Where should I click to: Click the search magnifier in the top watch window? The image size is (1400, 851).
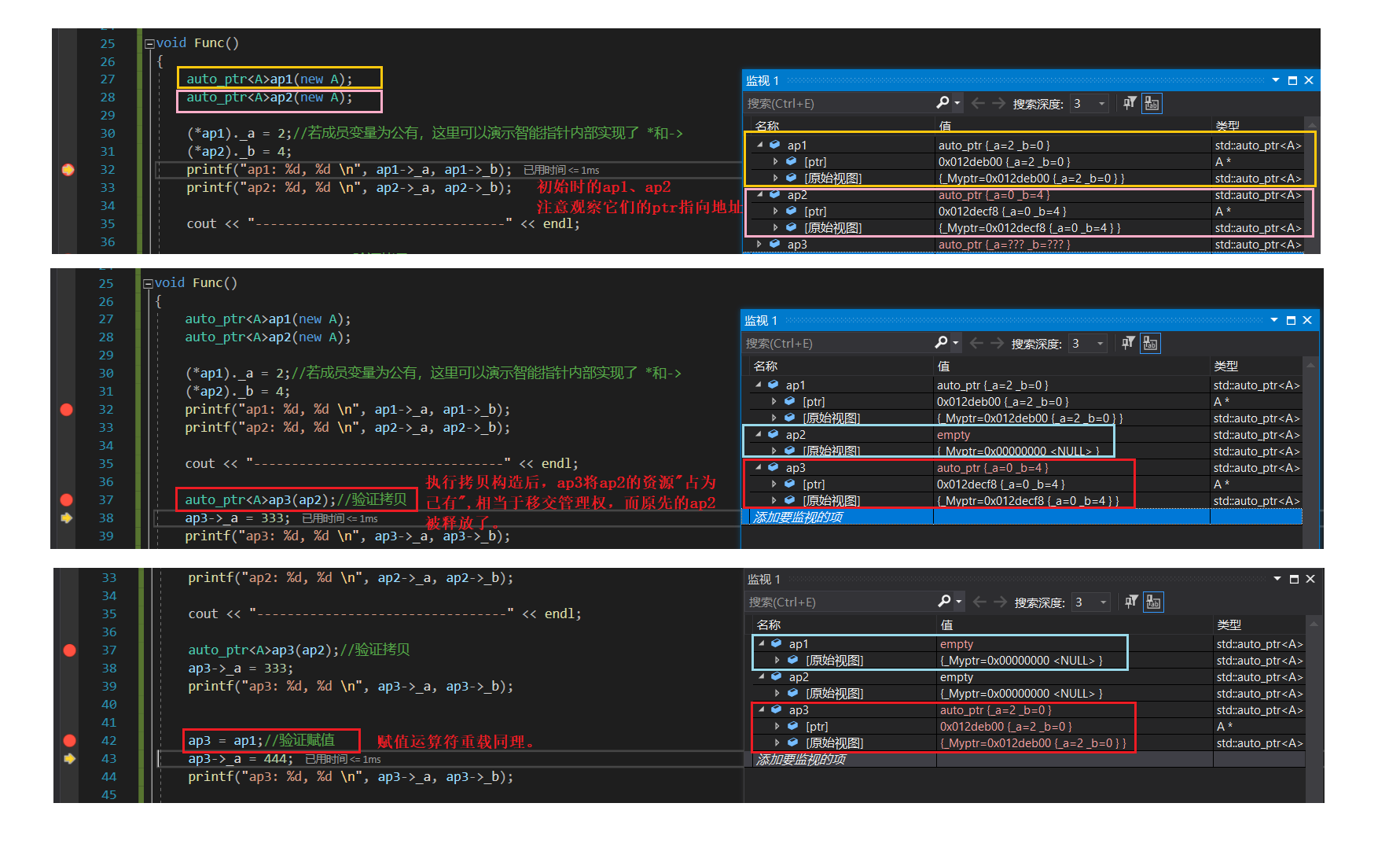[x=943, y=103]
